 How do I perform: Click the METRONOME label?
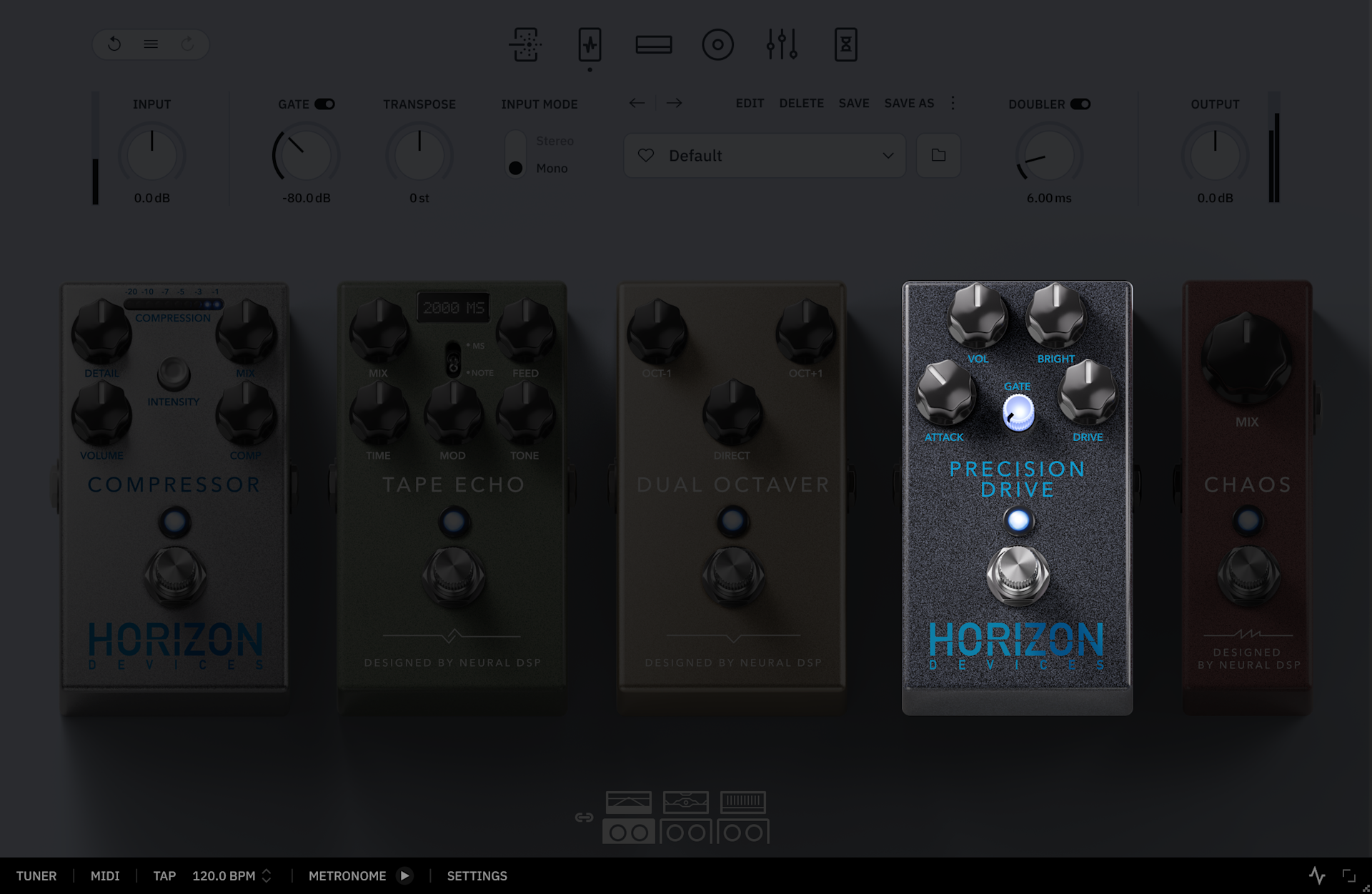click(x=347, y=875)
